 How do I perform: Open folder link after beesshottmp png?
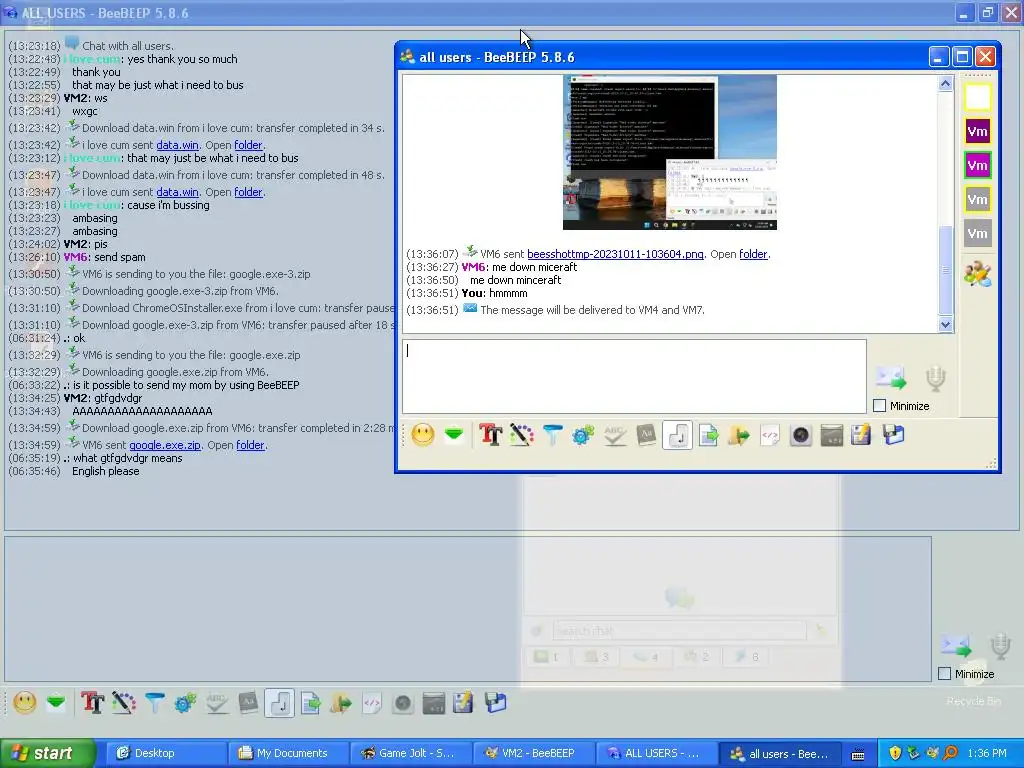point(753,254)
